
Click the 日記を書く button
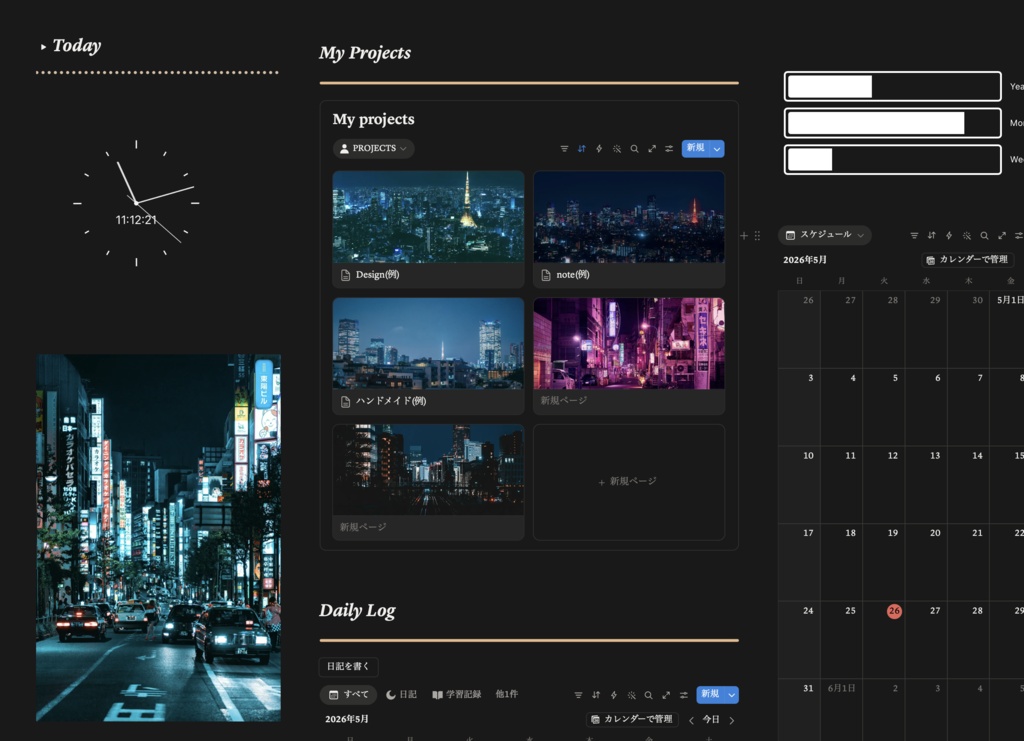(x=348, y=667)
